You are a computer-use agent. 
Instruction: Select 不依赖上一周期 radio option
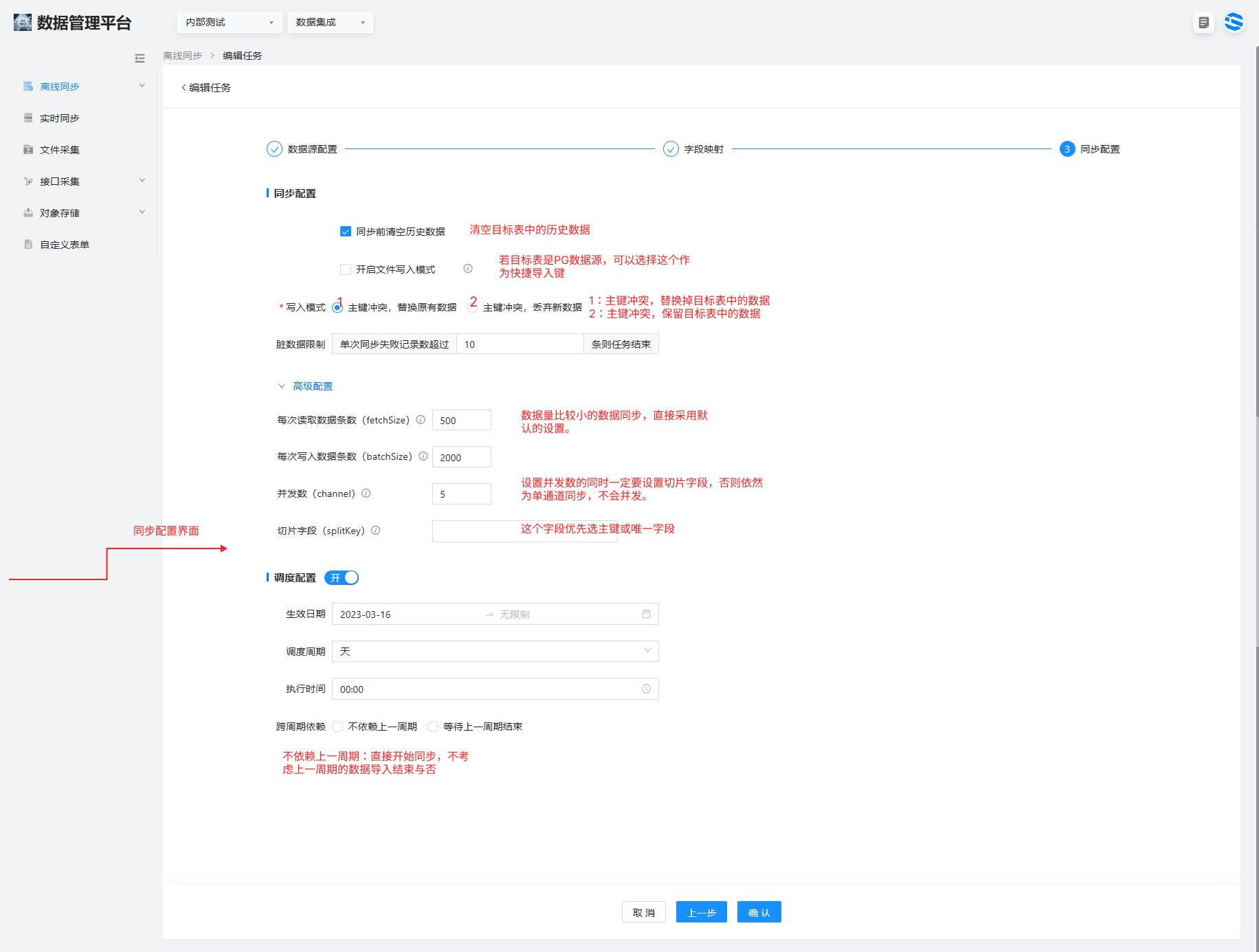(337, 727)
